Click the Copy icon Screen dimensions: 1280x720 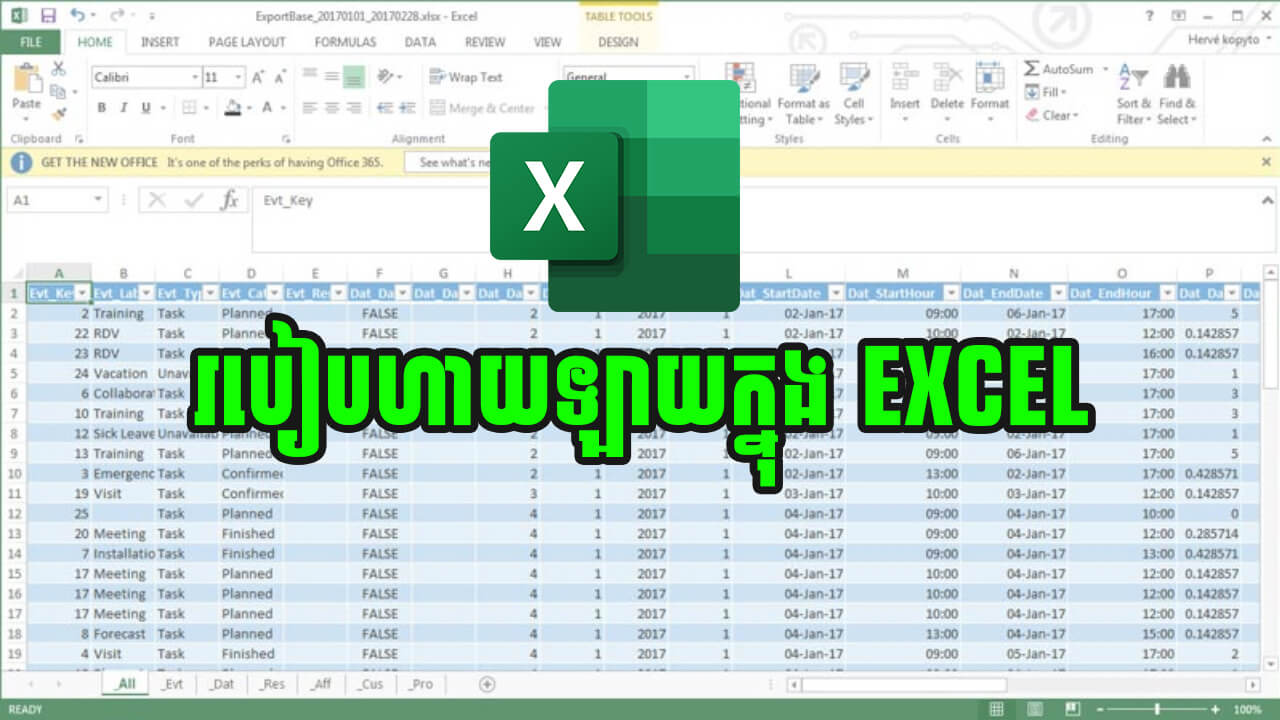[x=58, y=89]
